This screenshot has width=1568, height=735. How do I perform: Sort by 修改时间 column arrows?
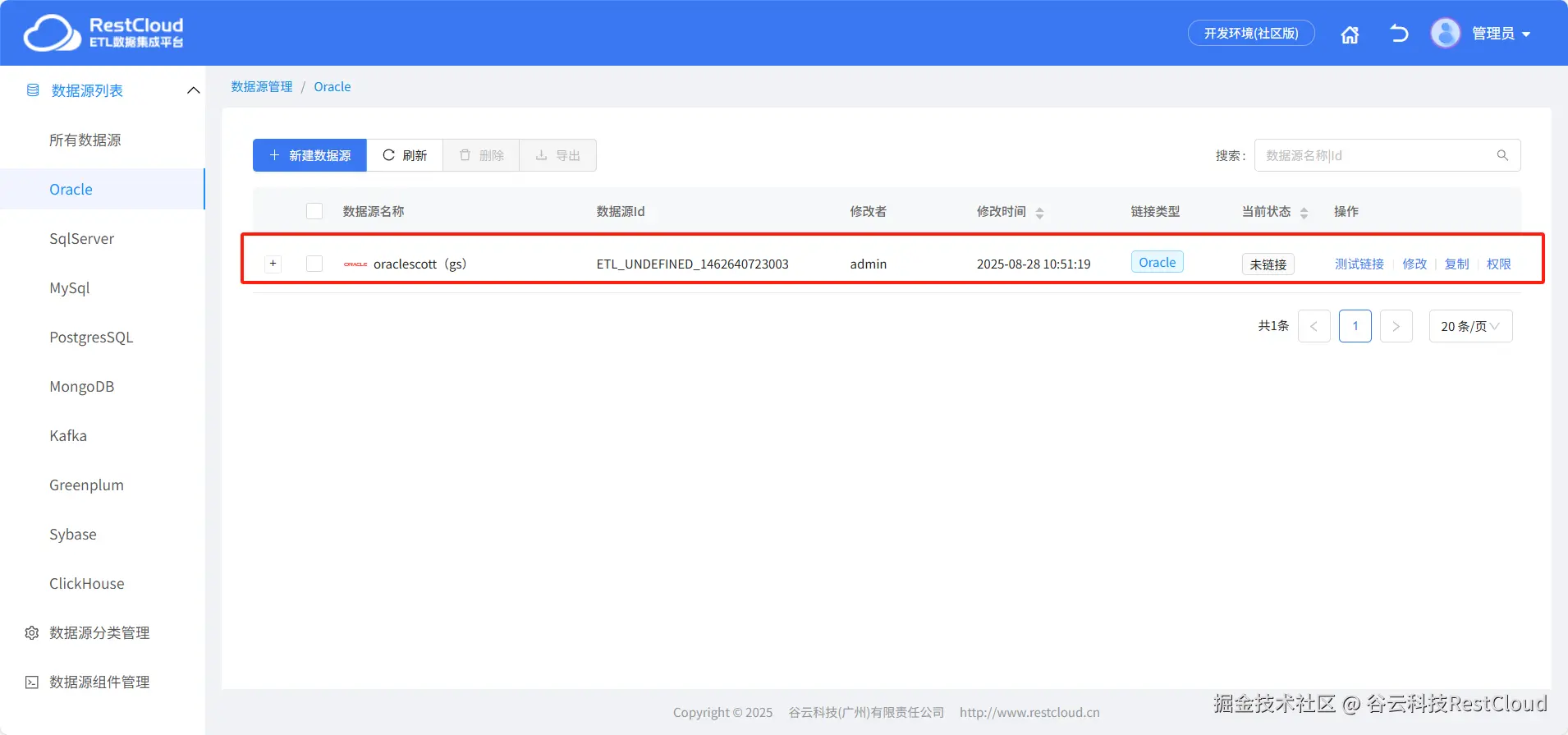(x=1039, y=213)
